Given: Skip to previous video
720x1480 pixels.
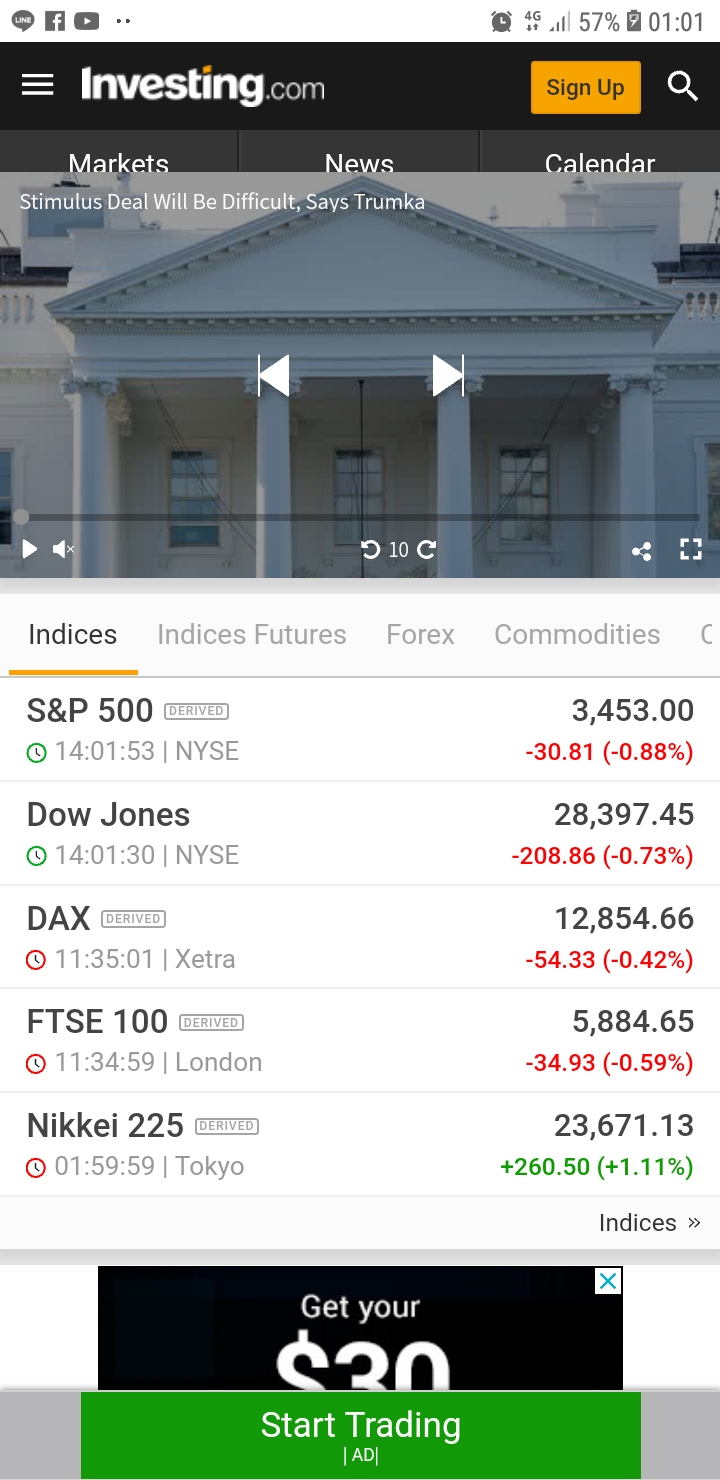Looking at the screenshot, I should [x=273, y=376].
